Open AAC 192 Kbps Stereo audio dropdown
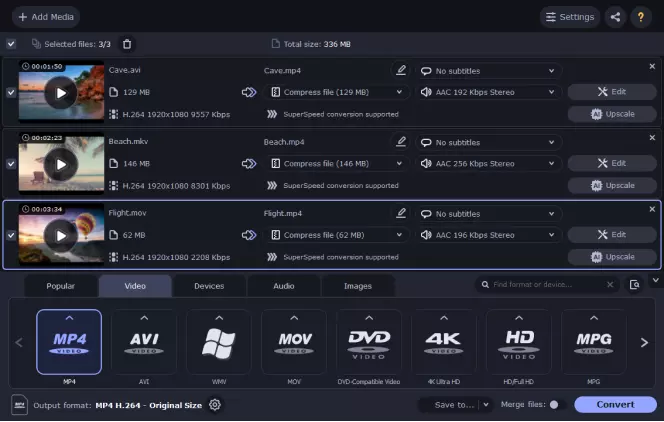 (x=489, y=92)
